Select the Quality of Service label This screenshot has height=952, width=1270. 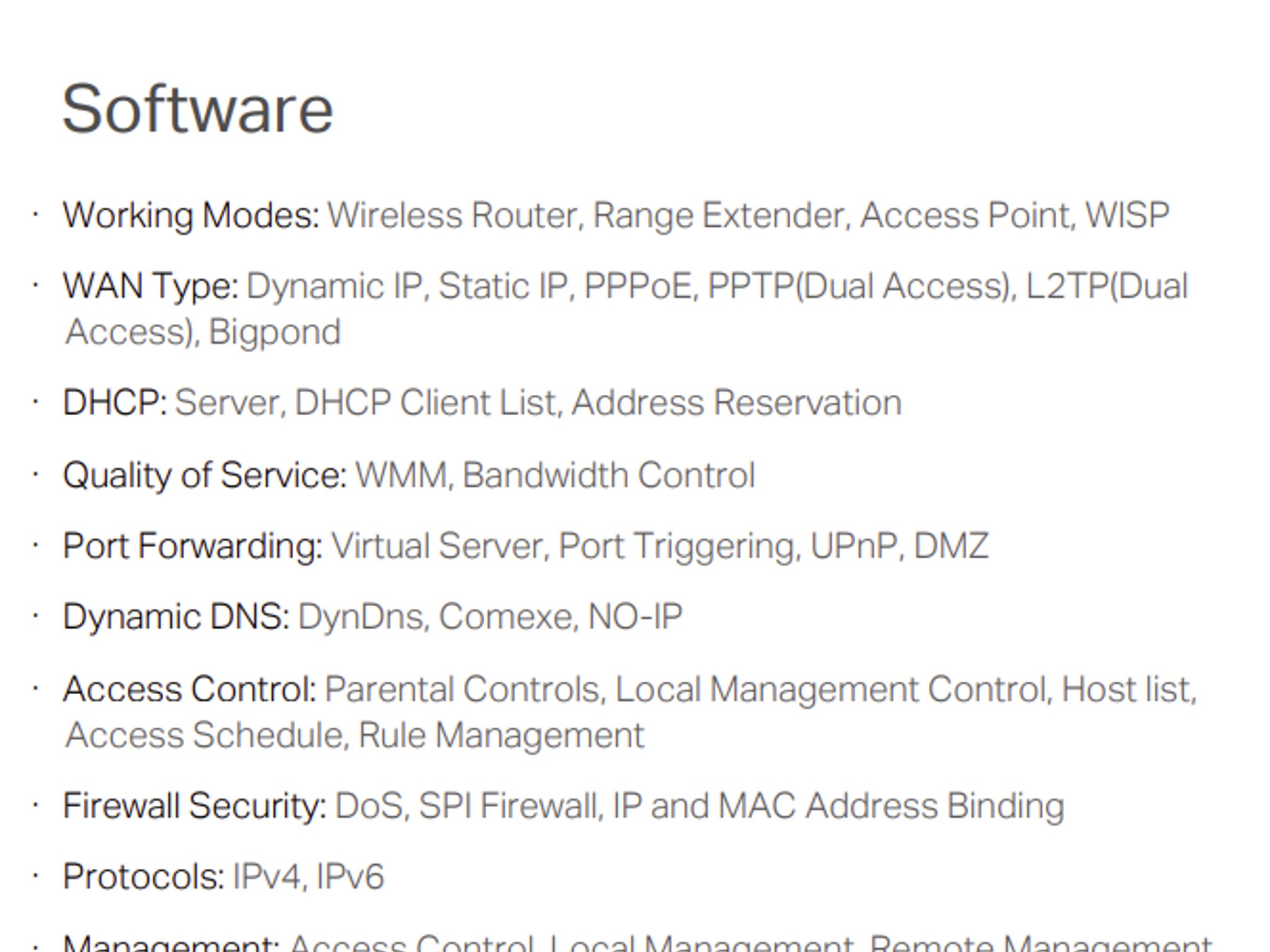pyautogui.click(x=205, y=475)
